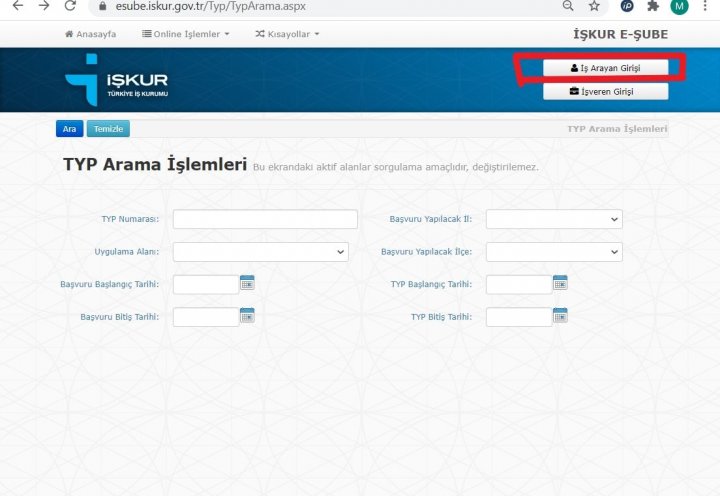This screenshot has height=496, width=720.
Task: Focus the TYP Başlangıç Tarihi date field
Action: coord(519,284)
